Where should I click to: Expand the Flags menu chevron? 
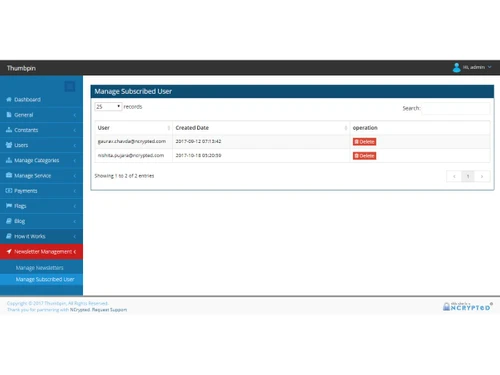tap(75, 206)
